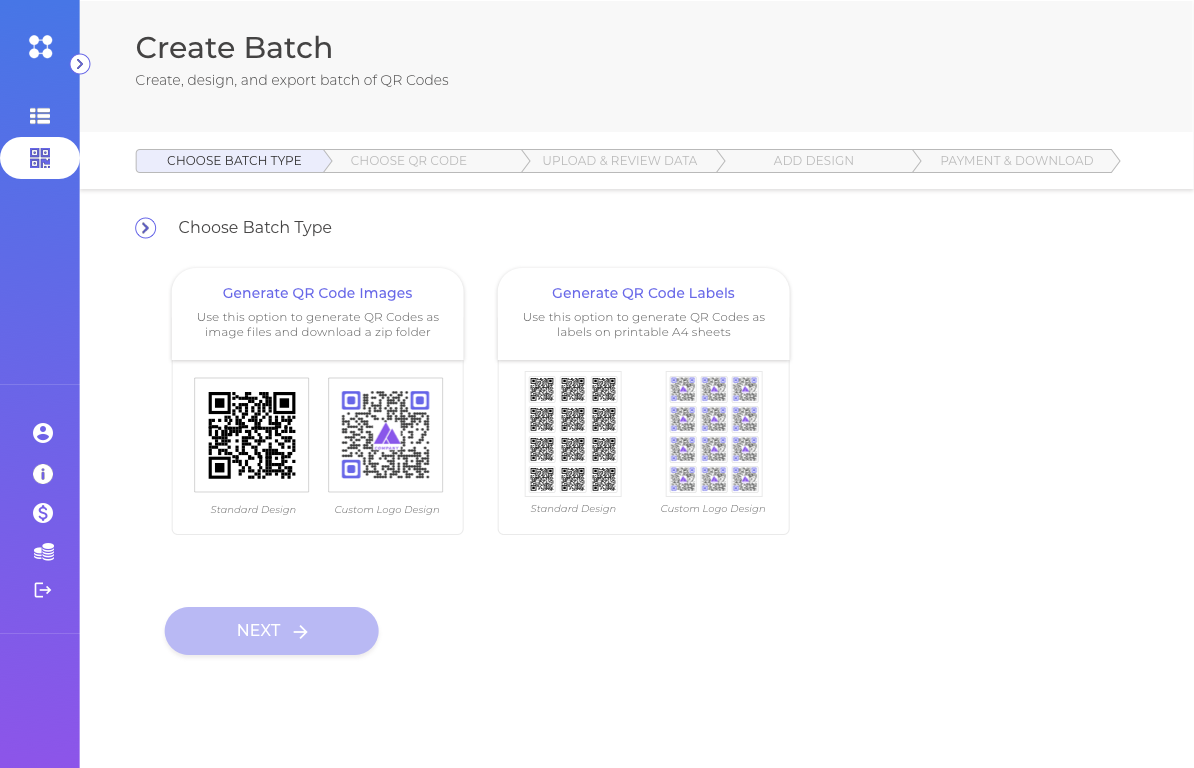Image resolution: width=1194 pixels, height=768 pixels.
Task: Click the Create Batch page title
Action: (x=234, y=48)
